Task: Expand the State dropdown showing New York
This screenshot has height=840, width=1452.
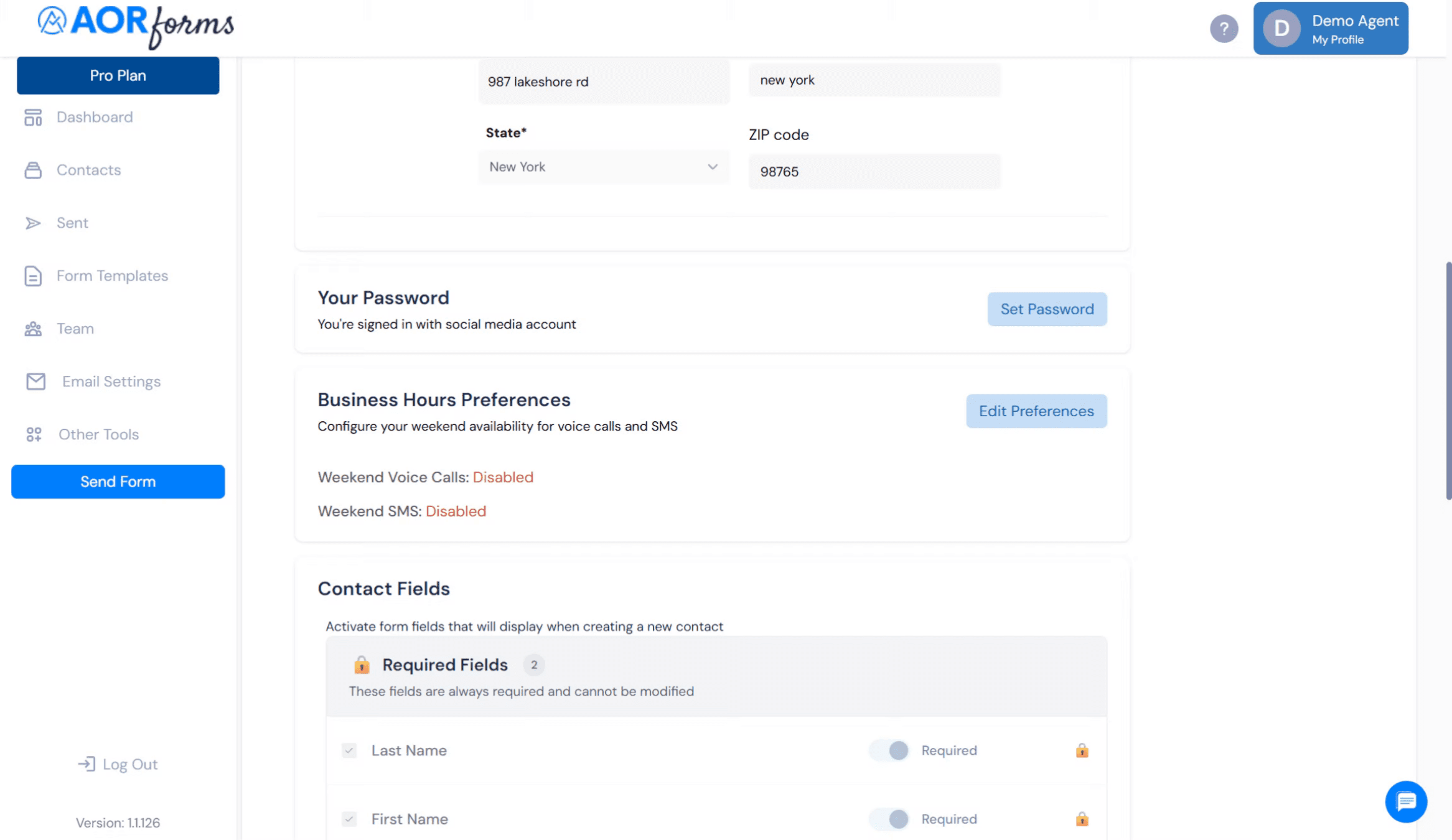Action: point(604,167)
